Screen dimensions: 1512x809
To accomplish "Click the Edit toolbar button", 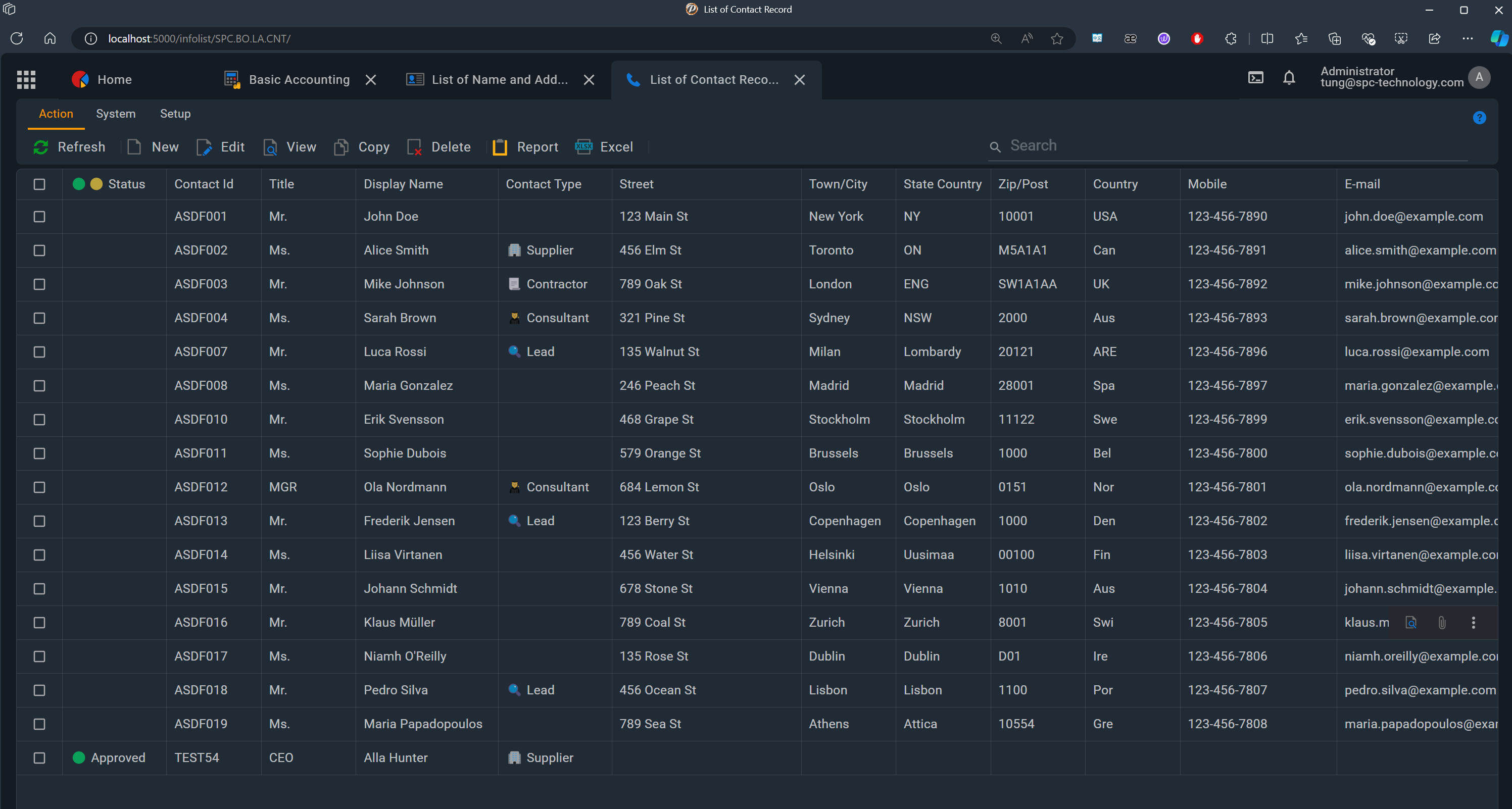I will click(221, 147).
